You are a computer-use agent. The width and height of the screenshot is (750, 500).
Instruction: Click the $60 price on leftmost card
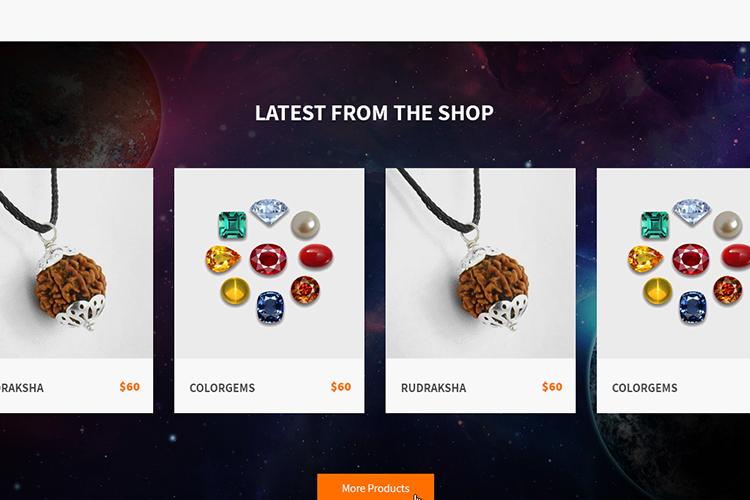point(130,387)
